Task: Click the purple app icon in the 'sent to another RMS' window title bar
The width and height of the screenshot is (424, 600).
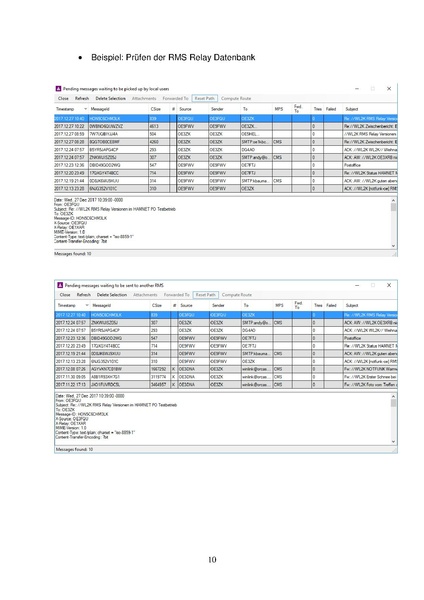Action: tap(60, 285)
